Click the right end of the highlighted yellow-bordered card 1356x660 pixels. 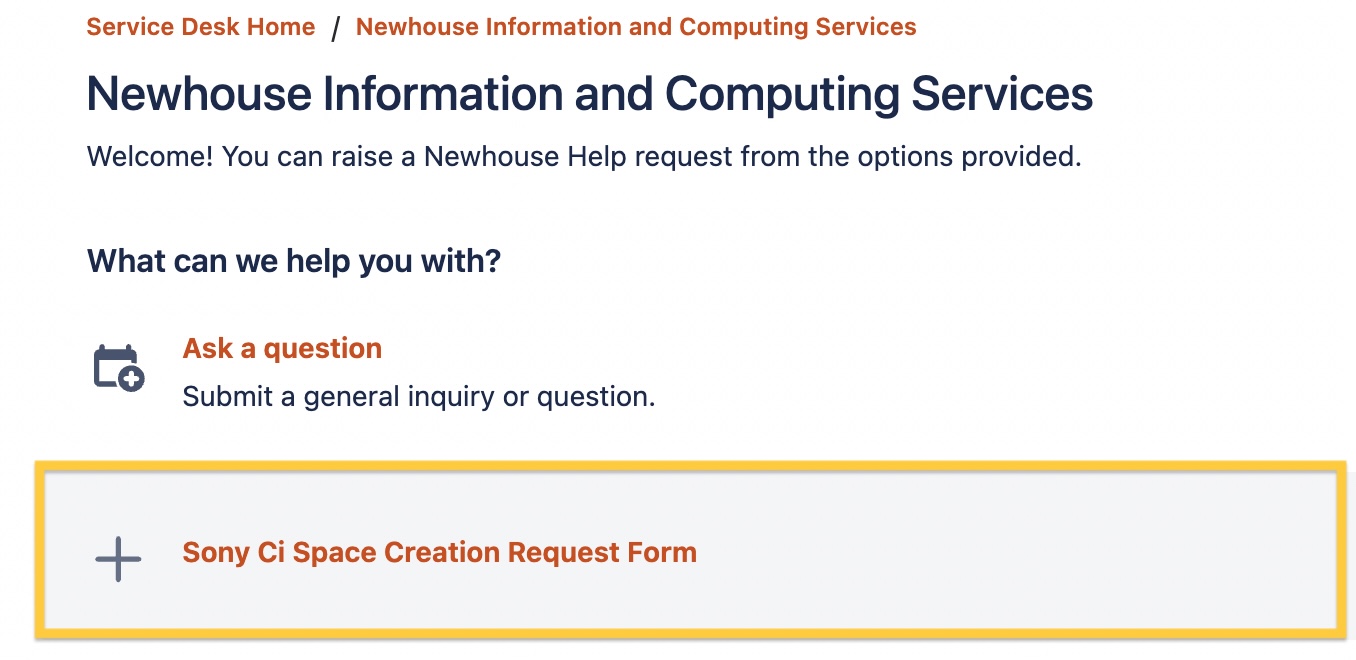[x=1300, y=550]
